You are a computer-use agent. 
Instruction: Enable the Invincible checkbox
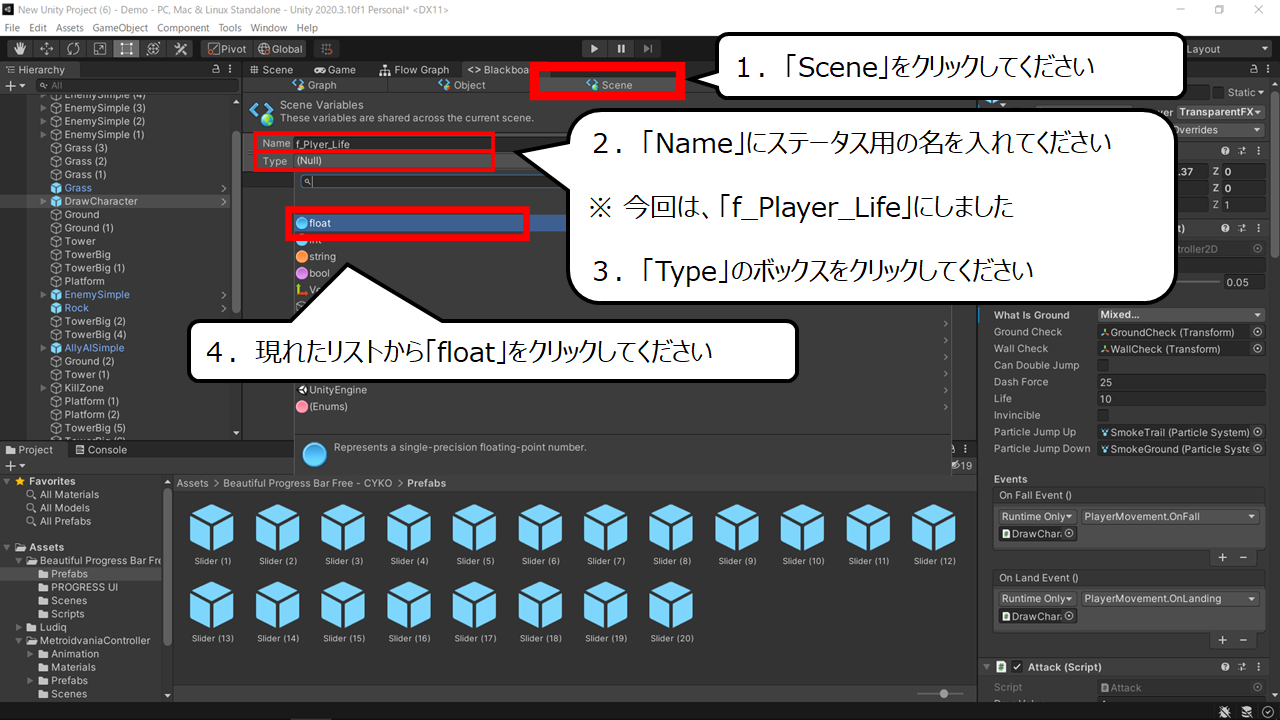point(1103,415)
